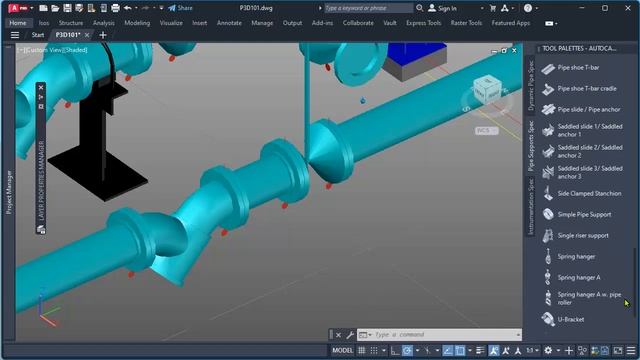Open the Analysis ribbon tab
640x360 pixels.
[x=104, y=23]
